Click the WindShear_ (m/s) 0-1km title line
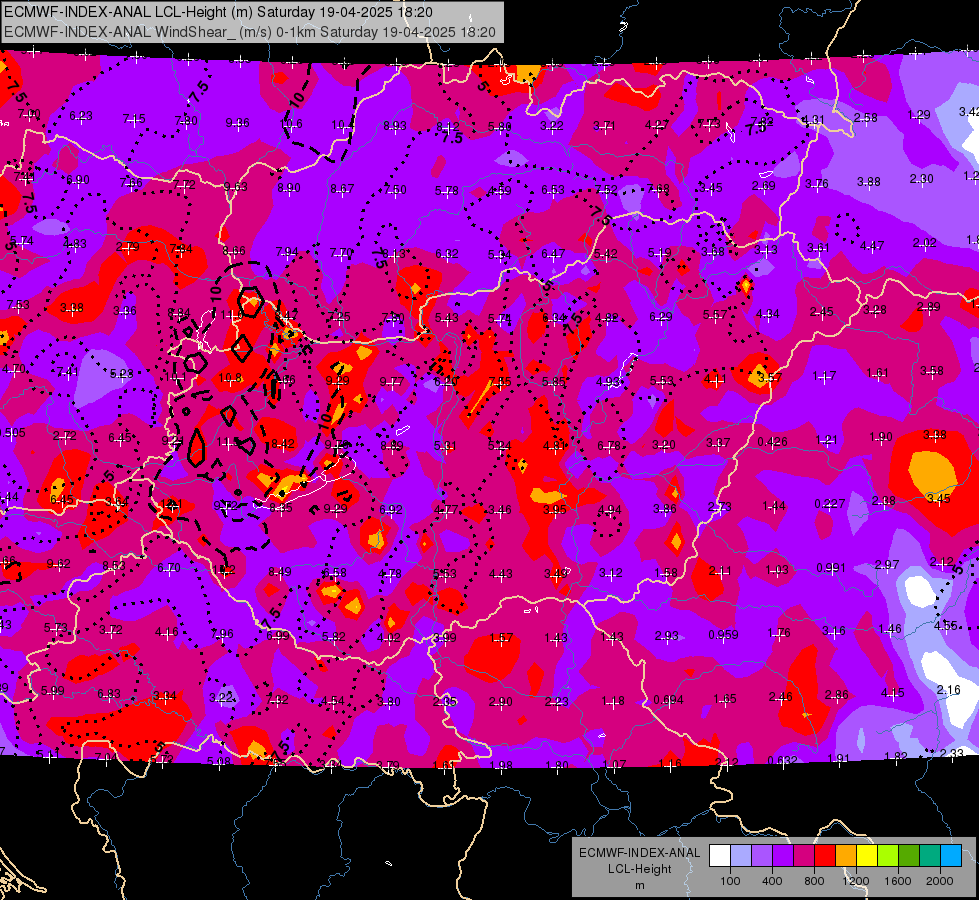The image size is (979, 900). (x=250, y=32)
